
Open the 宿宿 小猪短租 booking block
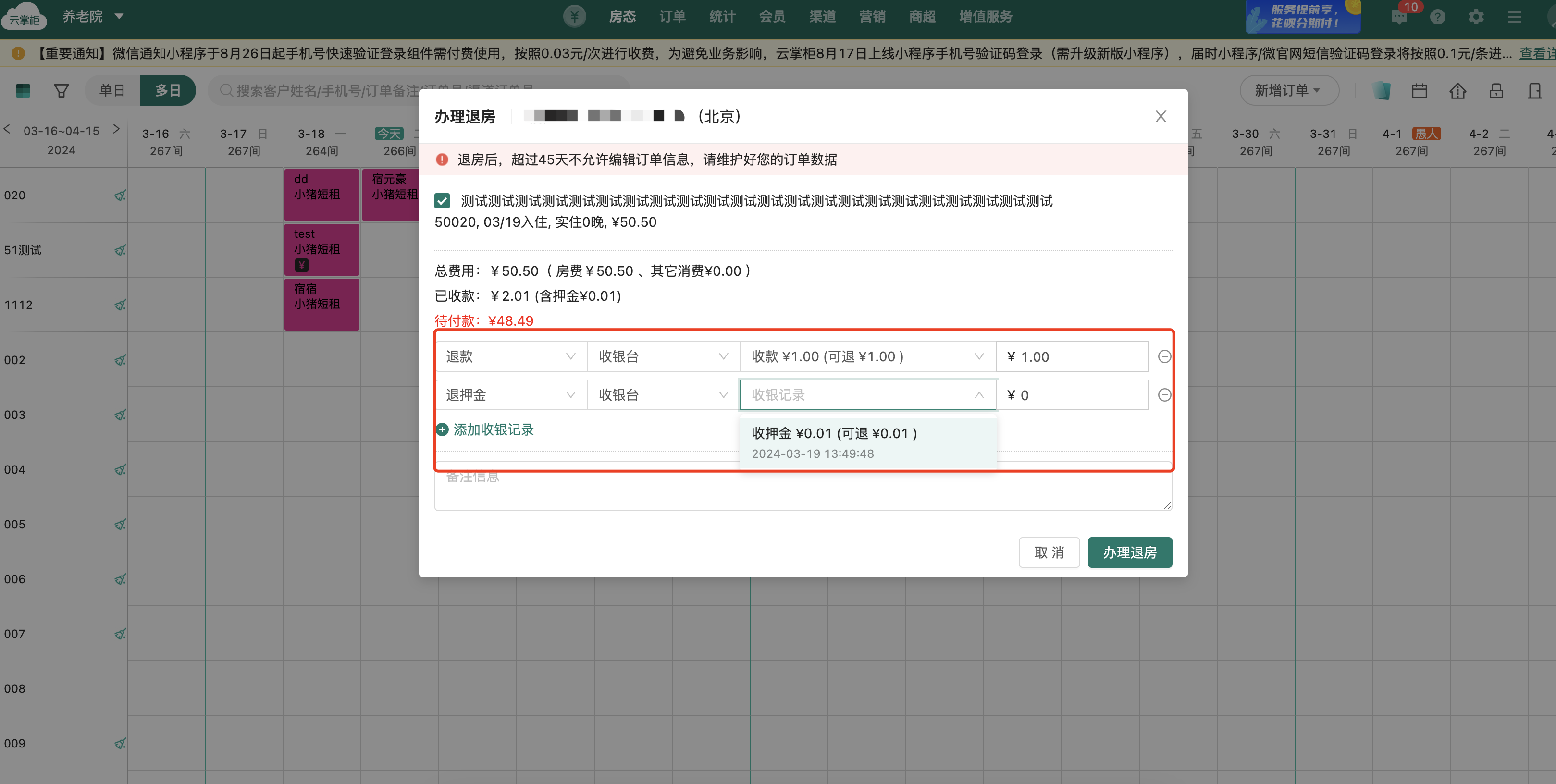coord(322,305)
